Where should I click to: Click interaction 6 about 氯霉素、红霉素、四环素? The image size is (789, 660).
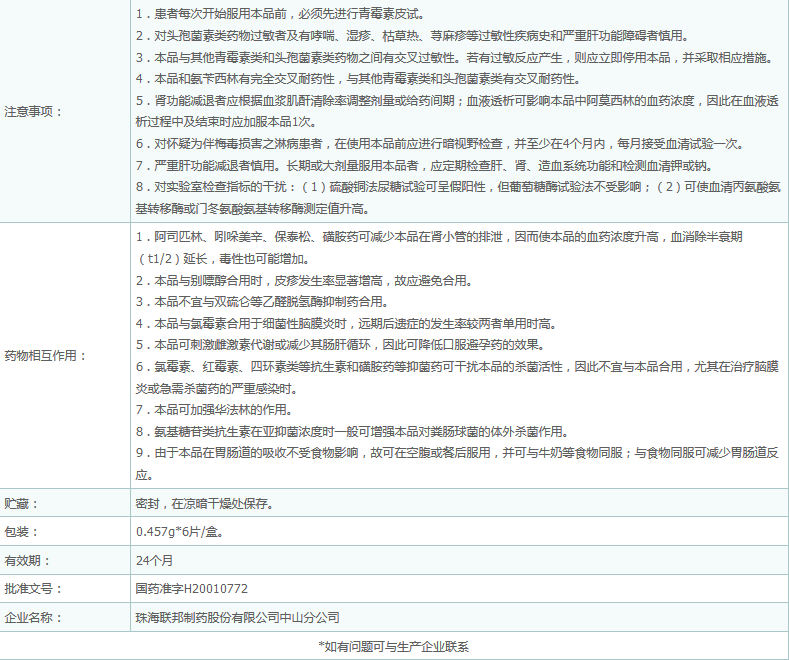pyautogui.click(x=457, y=378)
